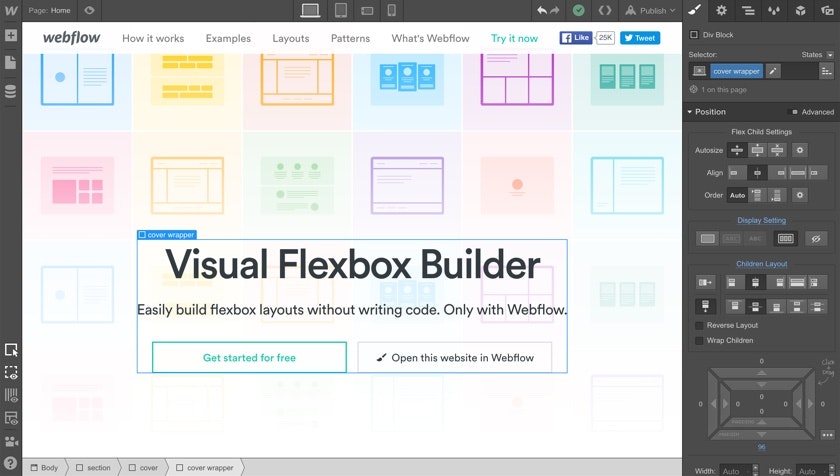Open the selector inheritance menu icon
The height and width of the screenshot is (476, 840).
tap(827, 71)
